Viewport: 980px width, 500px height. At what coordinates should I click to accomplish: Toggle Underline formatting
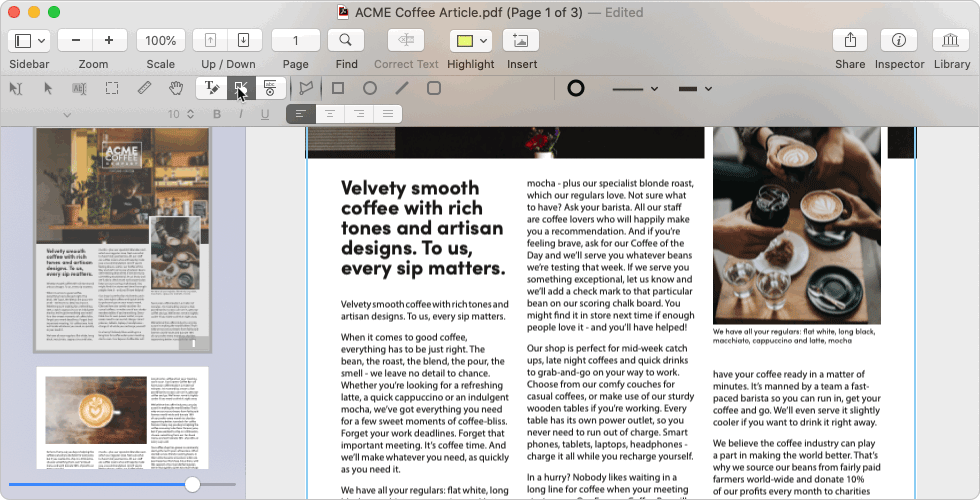(265, 114)
